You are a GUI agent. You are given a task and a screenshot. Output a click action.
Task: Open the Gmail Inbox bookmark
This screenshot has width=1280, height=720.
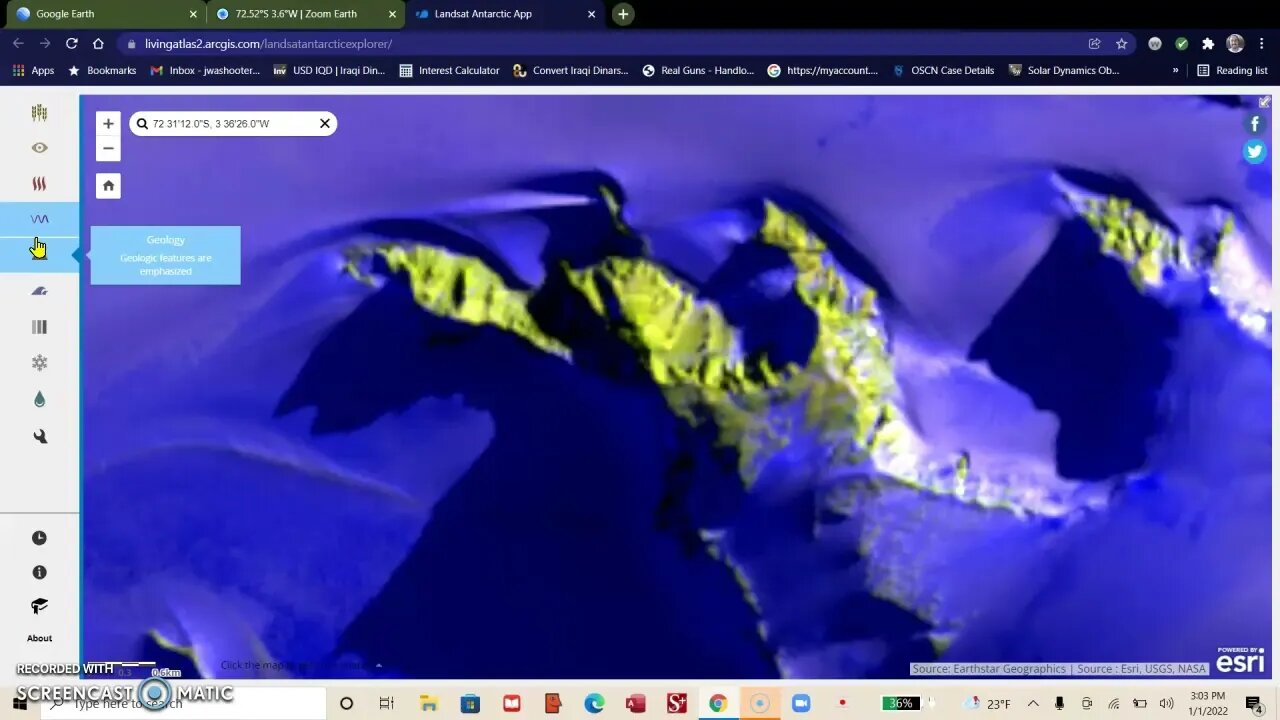205,71
